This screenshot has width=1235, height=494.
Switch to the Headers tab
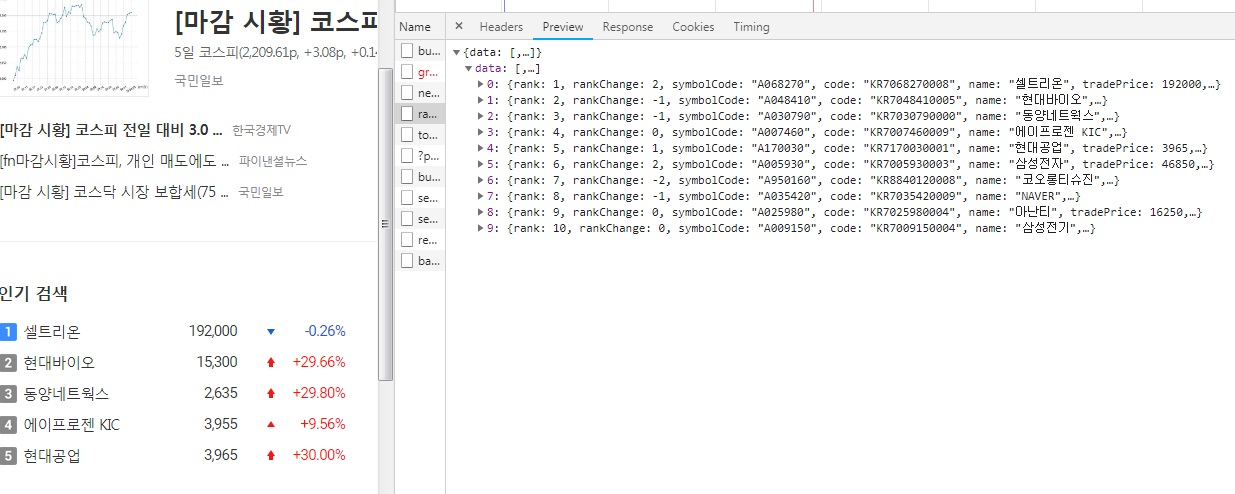501,27
